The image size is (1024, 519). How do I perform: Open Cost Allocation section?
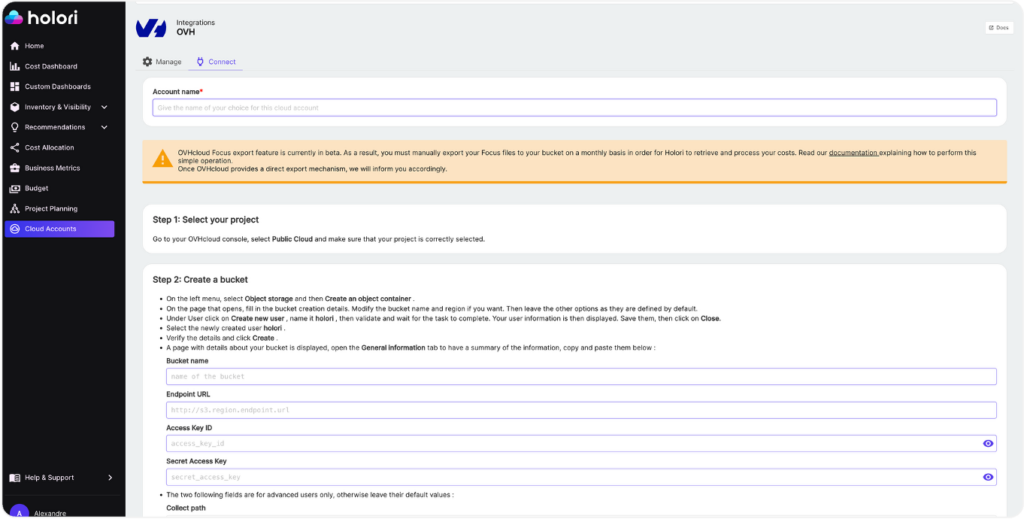tap(49, 148)
